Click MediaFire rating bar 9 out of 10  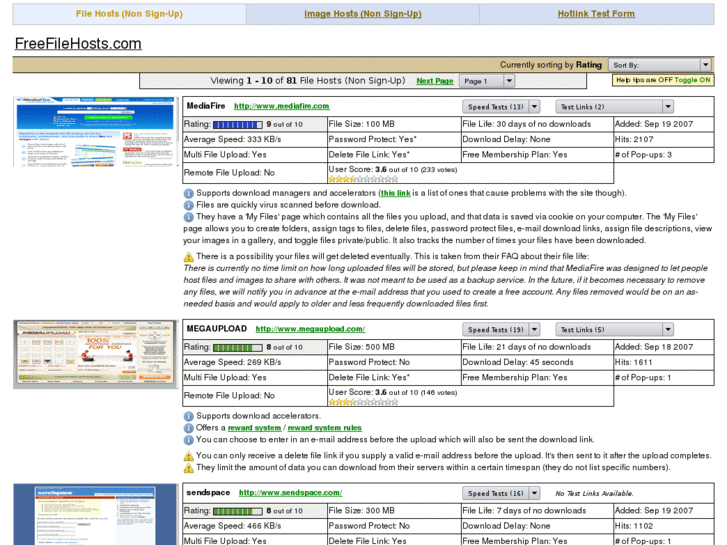[238, 124]
